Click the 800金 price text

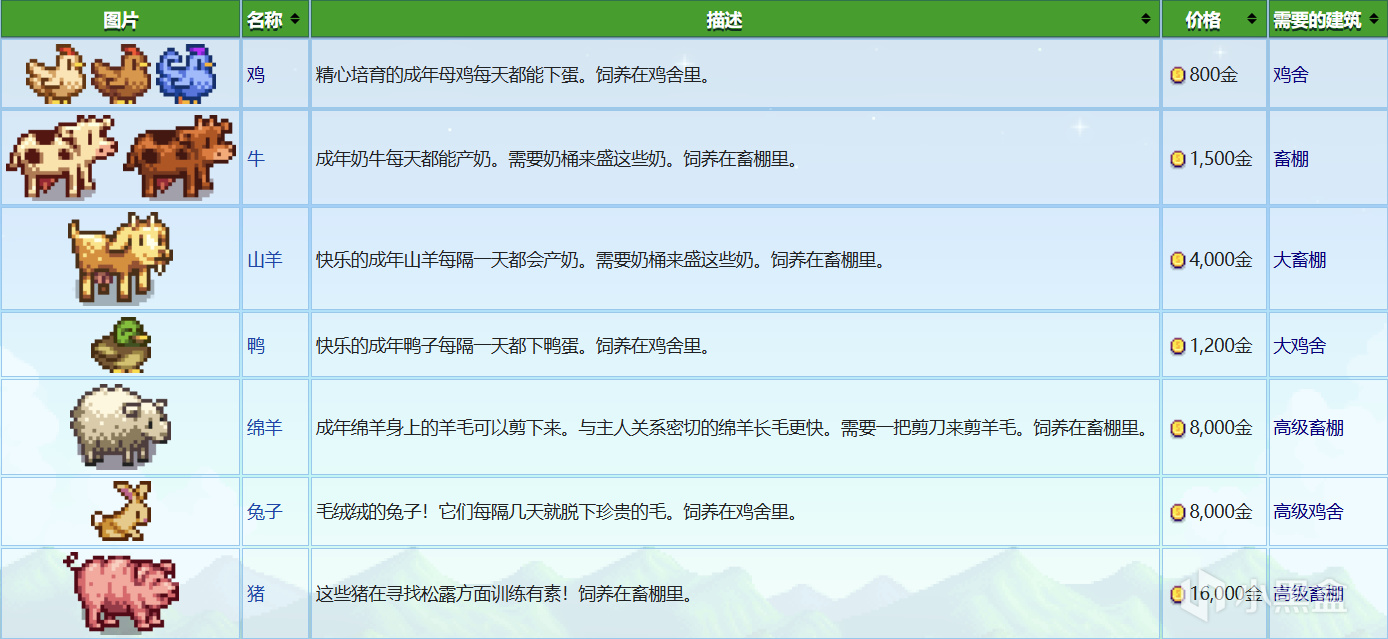(x=1213, y=75)
